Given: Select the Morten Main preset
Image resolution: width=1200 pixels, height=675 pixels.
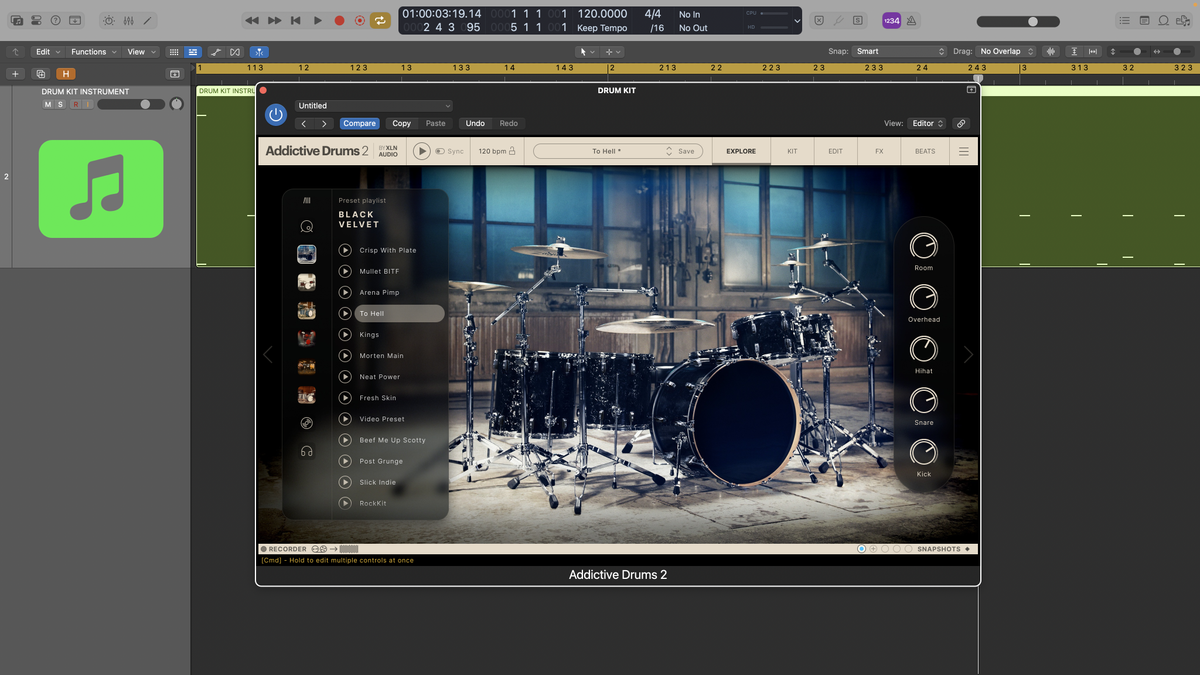Looking at the screenshot, I should tap(382, 356).
